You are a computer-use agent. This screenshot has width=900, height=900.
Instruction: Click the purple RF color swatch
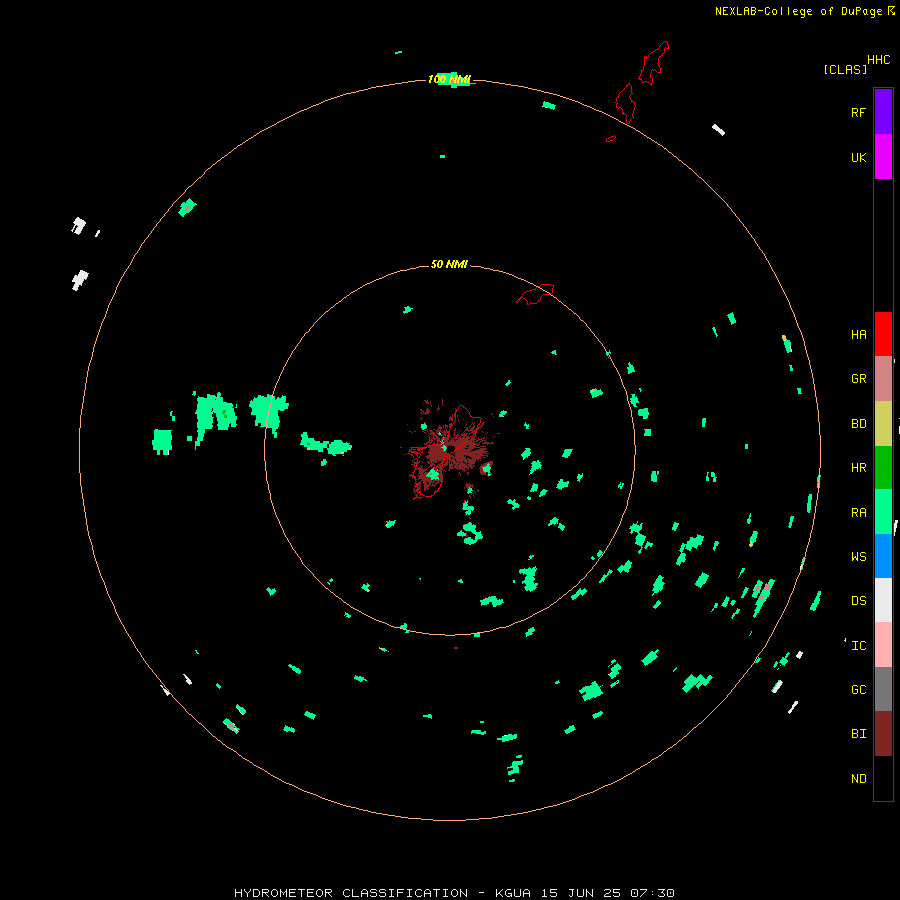[x=883, y=112]
